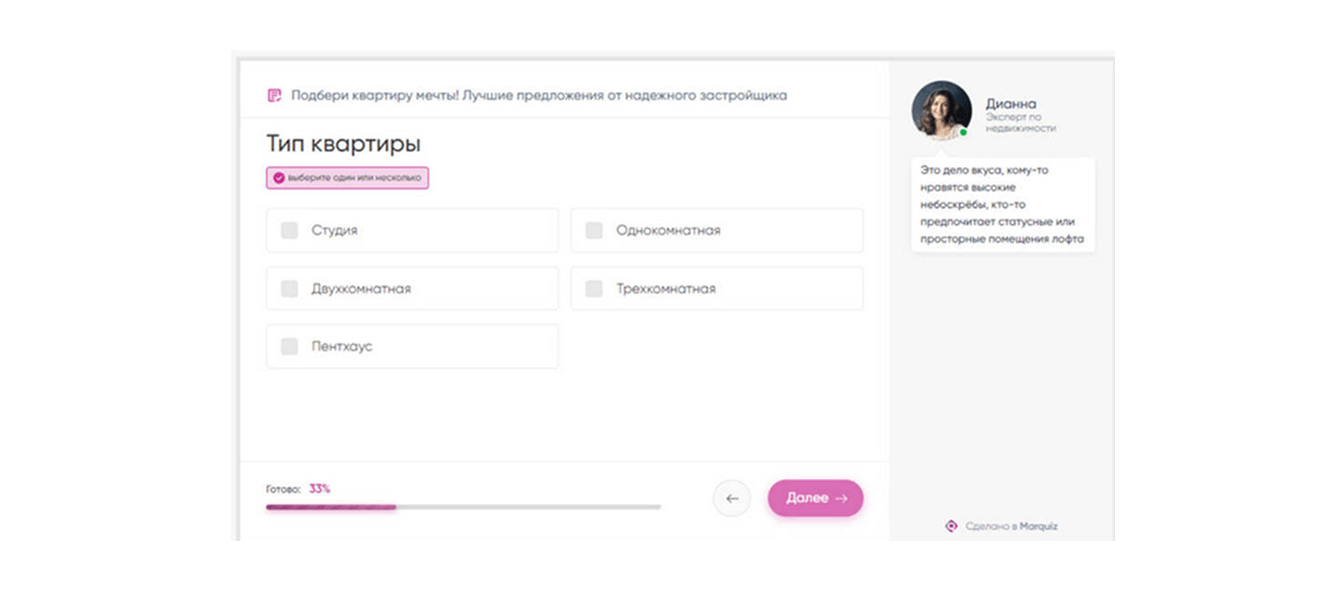Click the 33% progress label
The height and width of the screenshot is (590, 1340).
click(319, 489)
